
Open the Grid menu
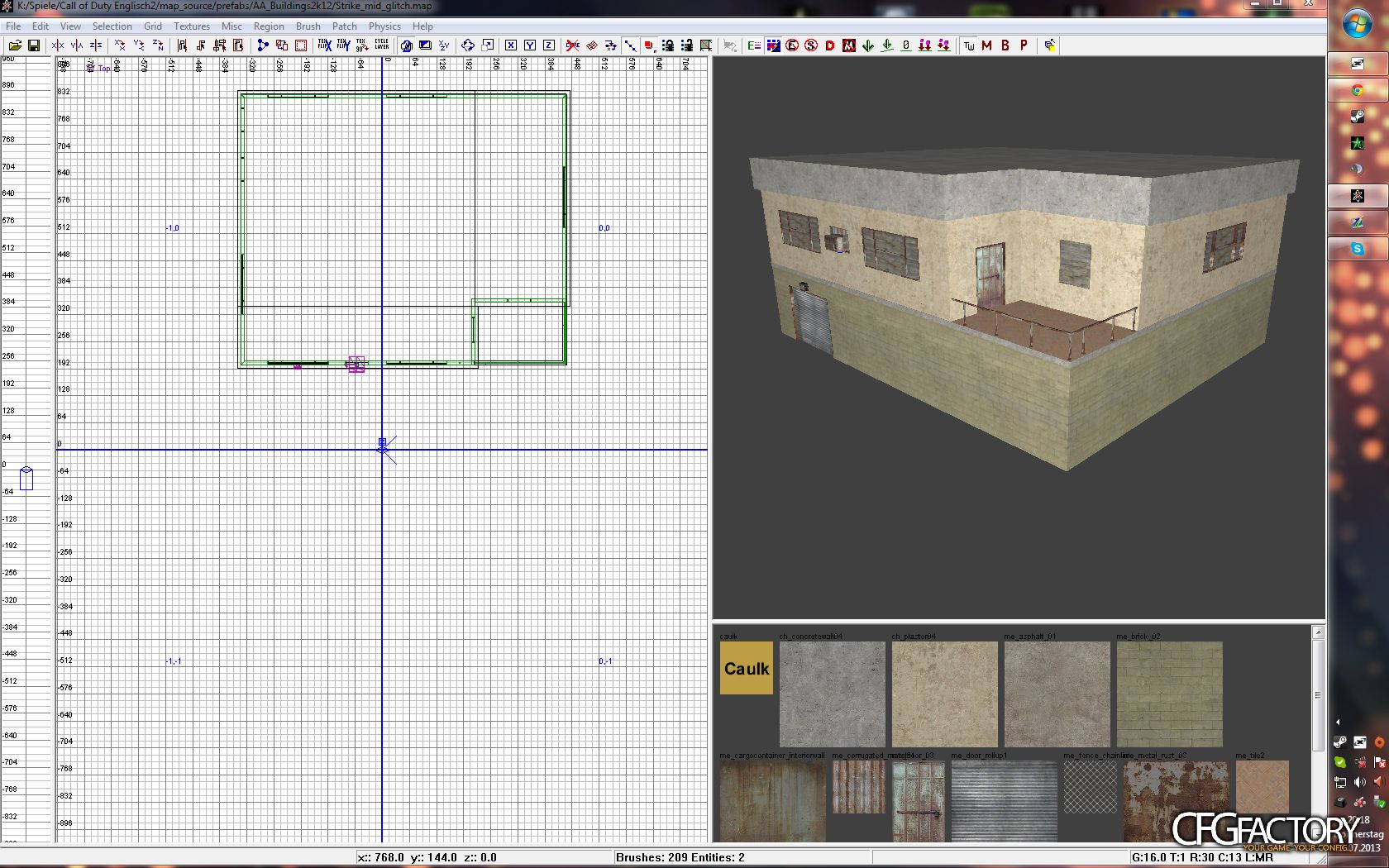point(153,26)
